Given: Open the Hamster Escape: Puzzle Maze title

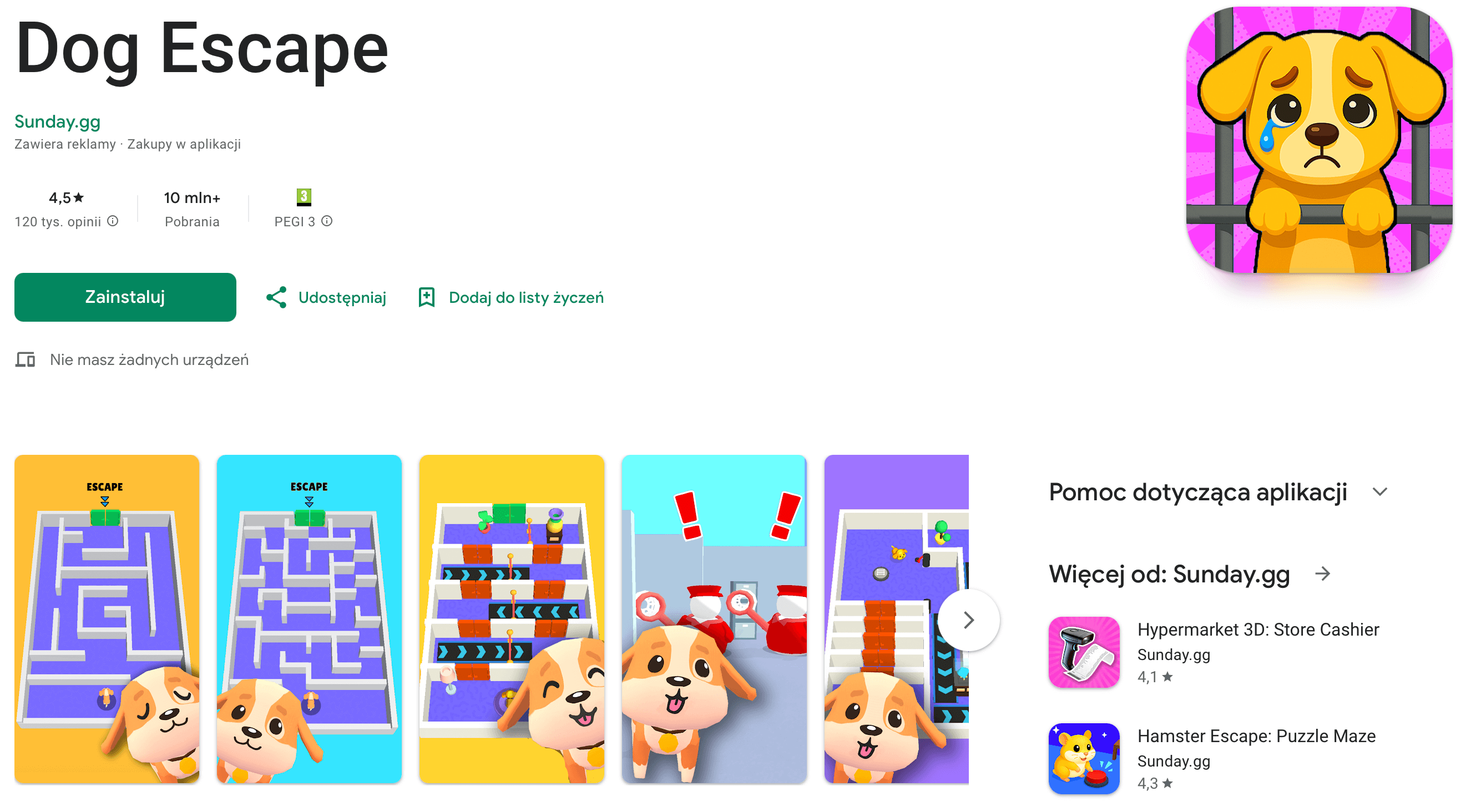Looking at the screenshot, I should 1256,736.
